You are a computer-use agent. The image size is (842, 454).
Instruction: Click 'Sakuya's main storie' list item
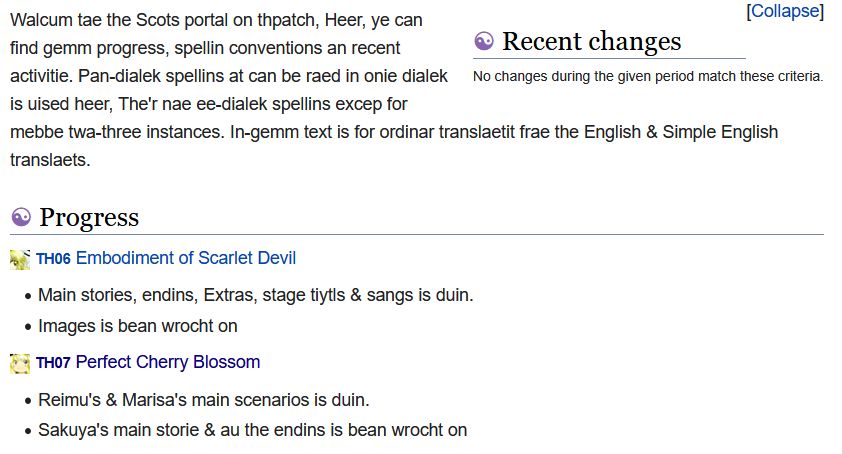tap(252, 430)
